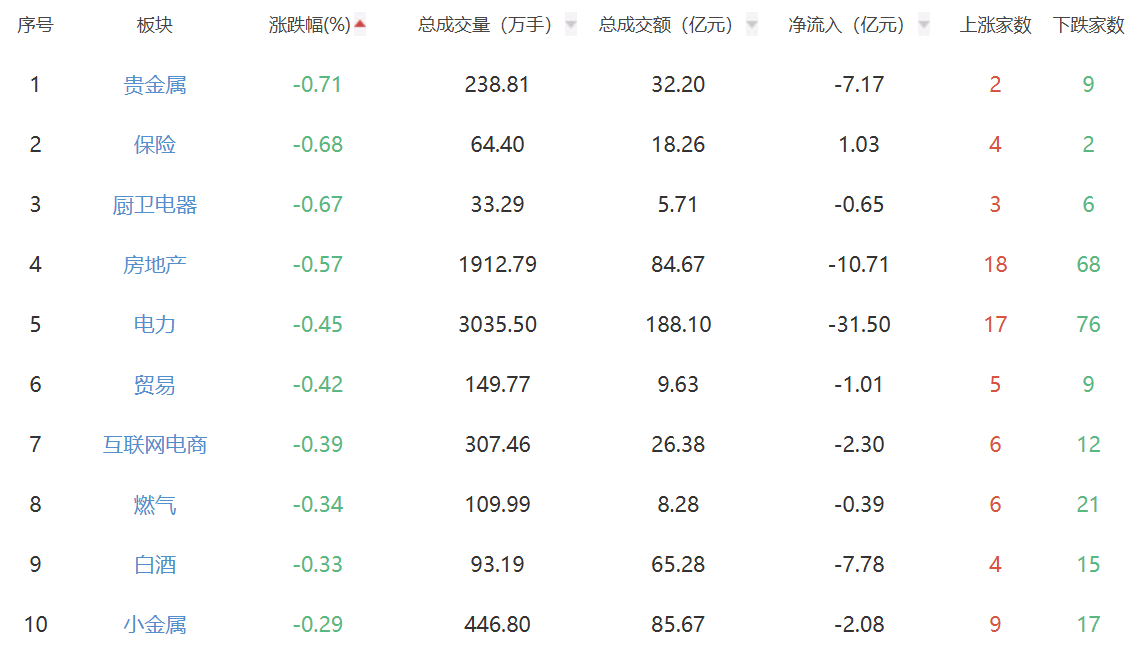Click the sort arrow next to 总成交额（亿元）
Screen dimensions: 1139x650
[x=752, y=25]
